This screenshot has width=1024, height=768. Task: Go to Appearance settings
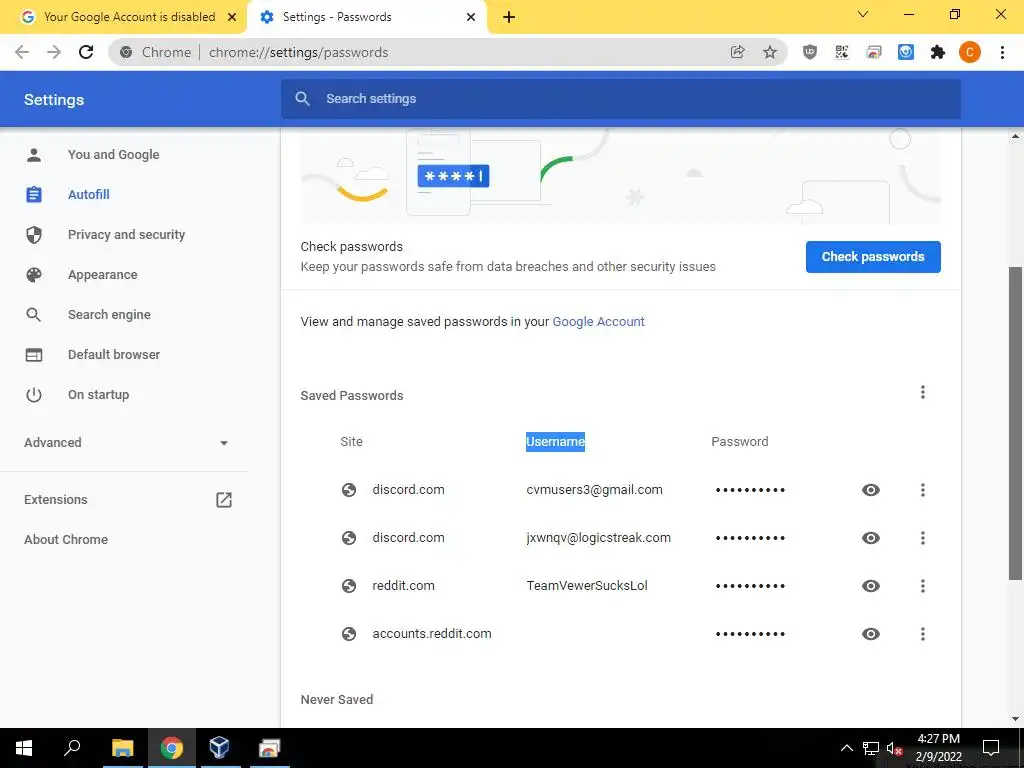point(103,275)
